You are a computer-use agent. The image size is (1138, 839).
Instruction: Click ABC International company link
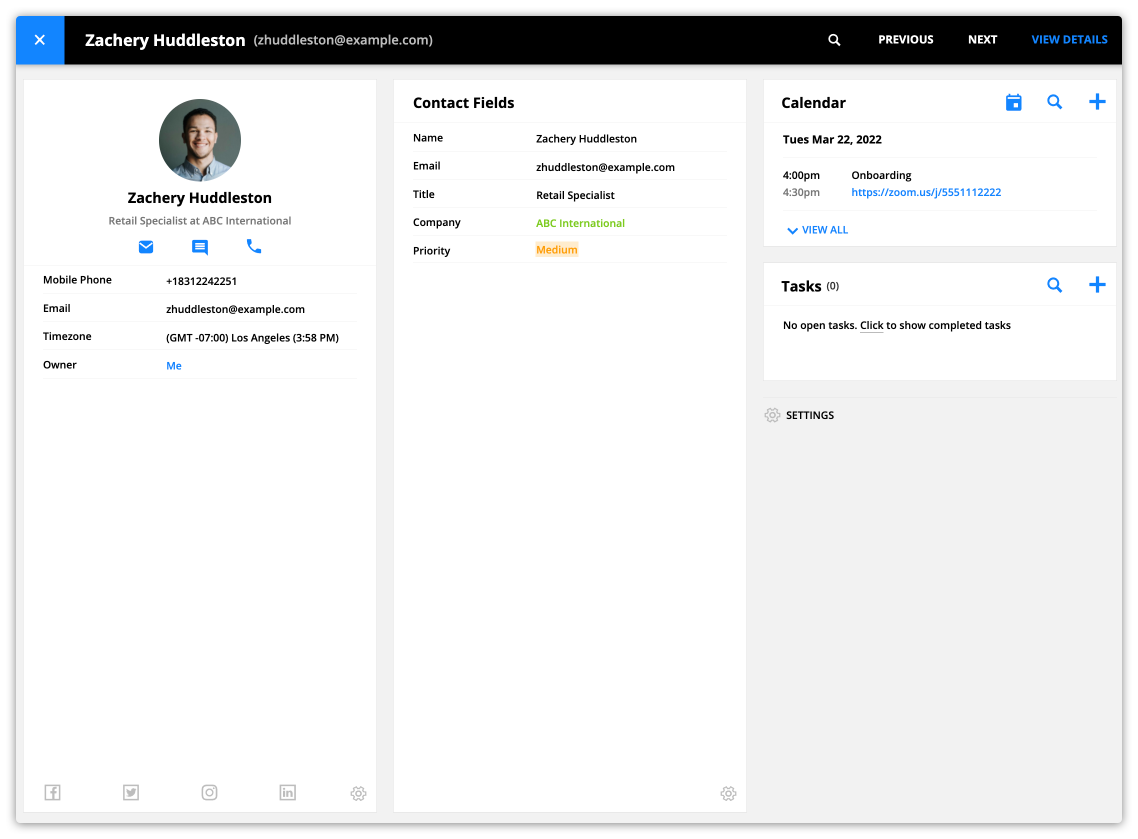click(580, 223)
